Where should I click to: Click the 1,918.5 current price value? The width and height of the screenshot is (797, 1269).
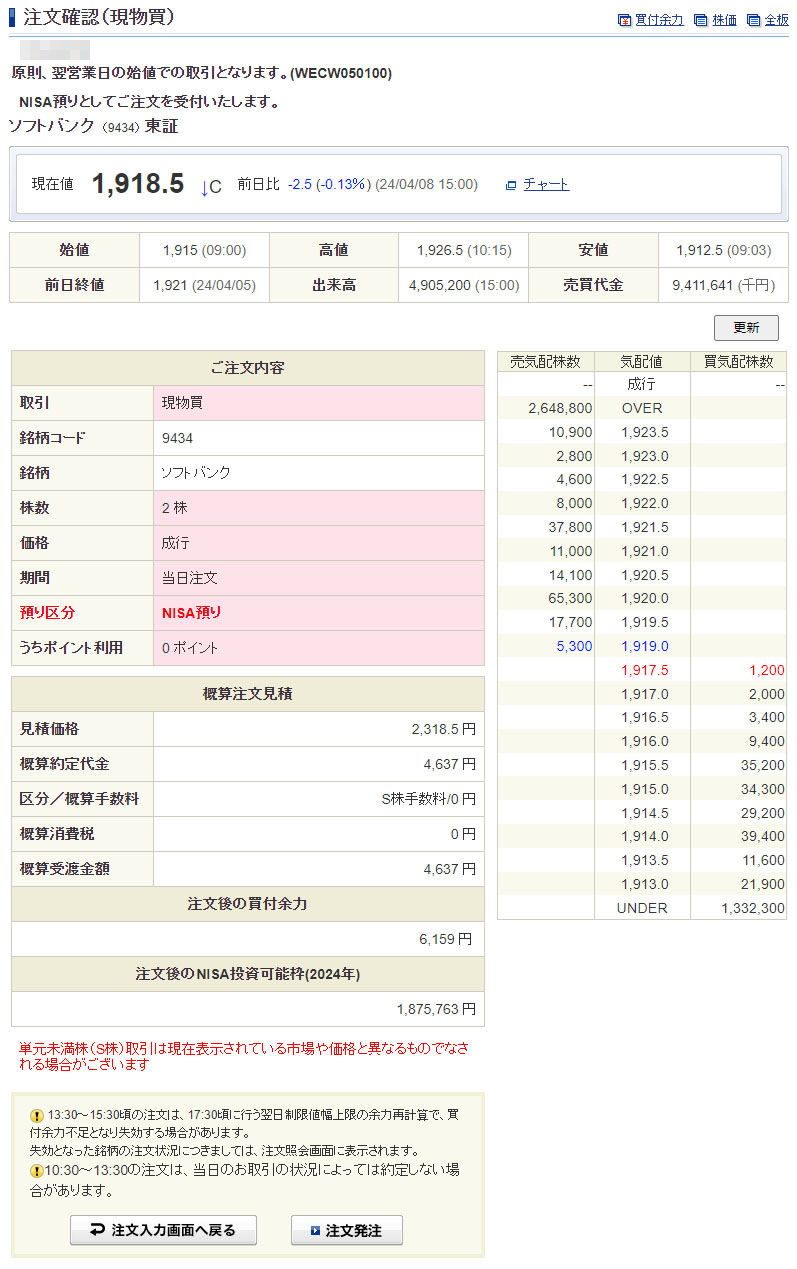[138, 184]
